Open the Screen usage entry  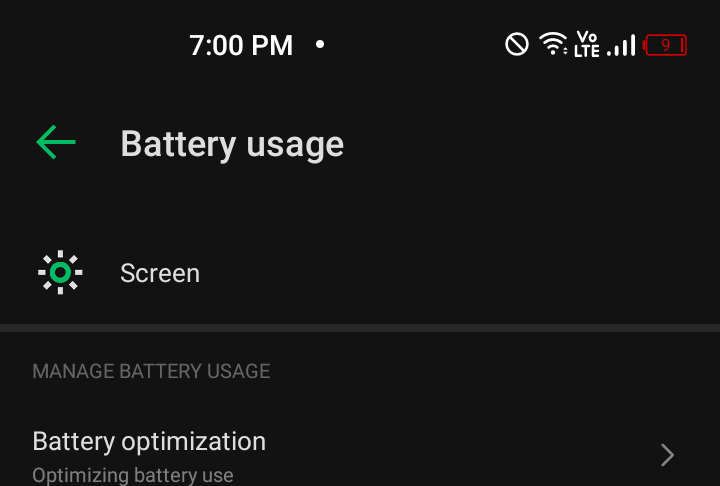(x=360, y=273)
